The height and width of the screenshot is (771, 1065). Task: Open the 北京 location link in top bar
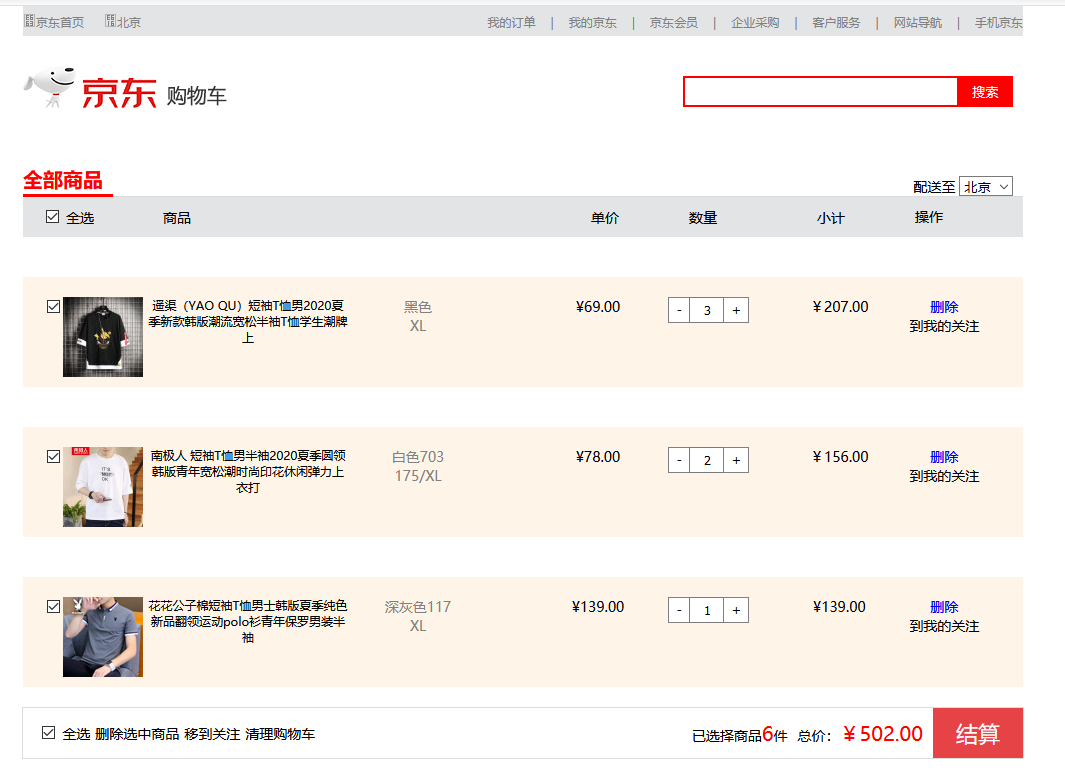123,22
